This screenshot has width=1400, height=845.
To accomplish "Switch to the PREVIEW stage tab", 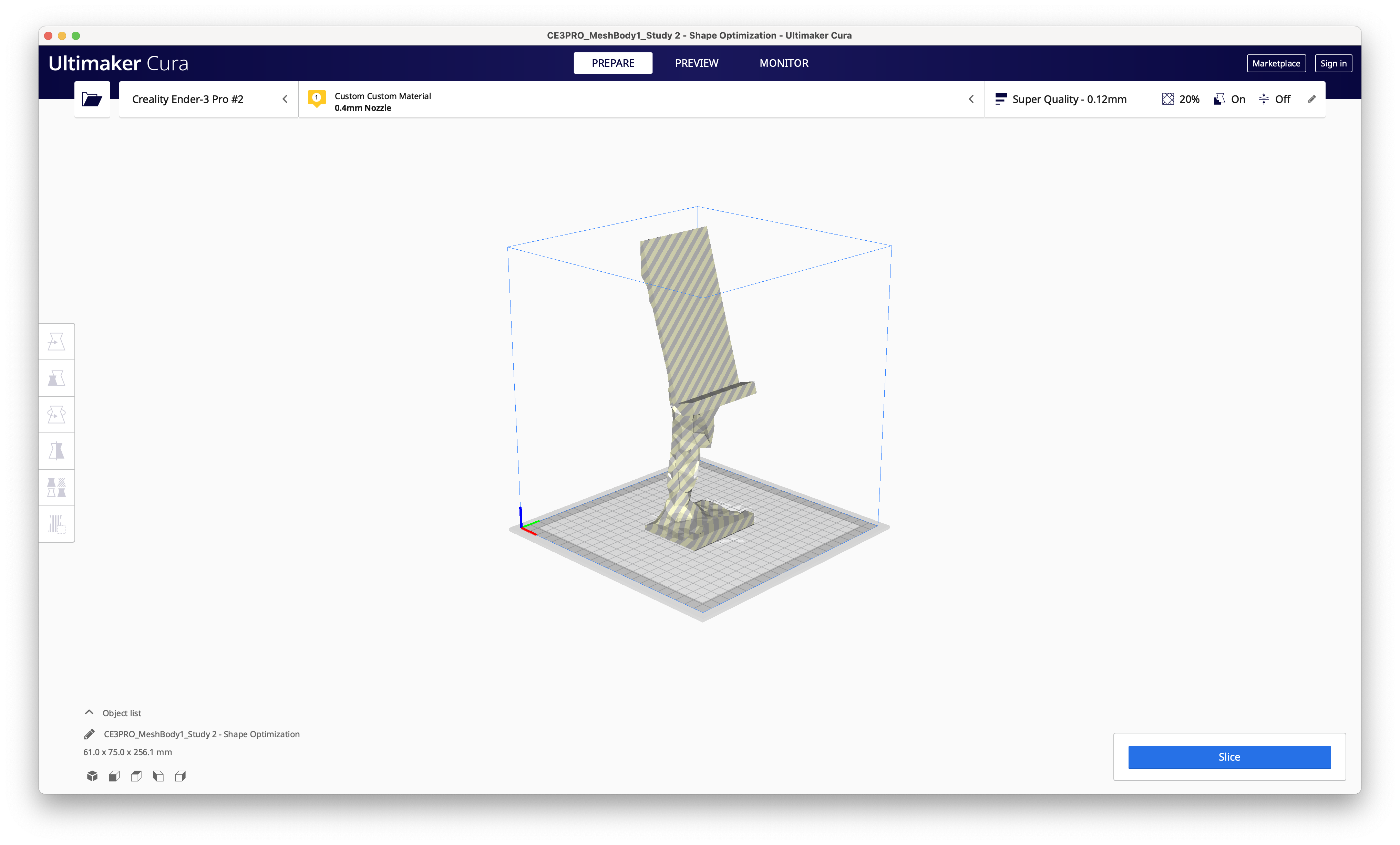I will tap(697, 63).
